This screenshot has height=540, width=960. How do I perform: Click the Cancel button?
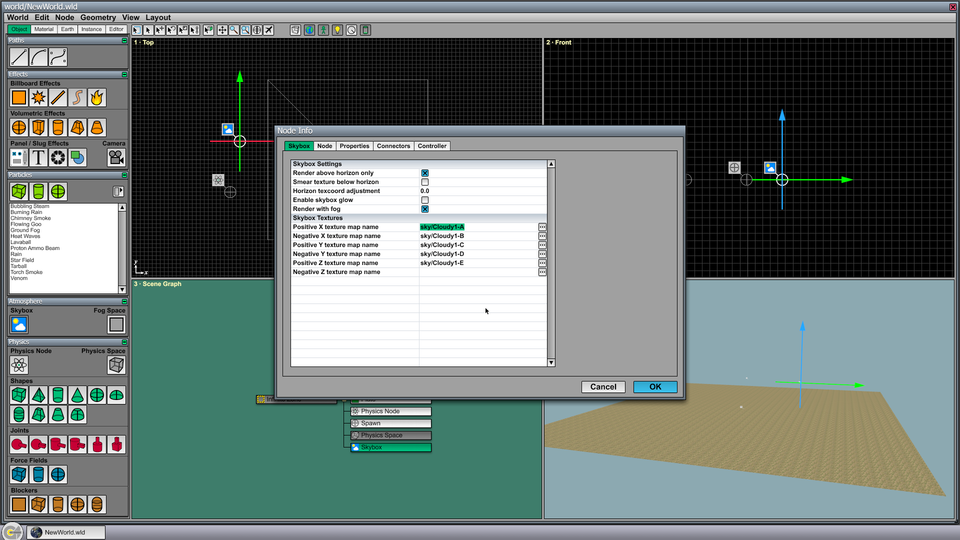click(603, 387)
